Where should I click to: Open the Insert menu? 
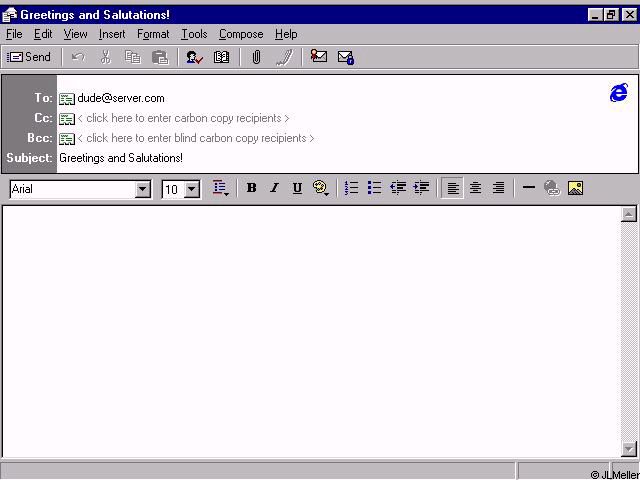click(x=112, y=34)
